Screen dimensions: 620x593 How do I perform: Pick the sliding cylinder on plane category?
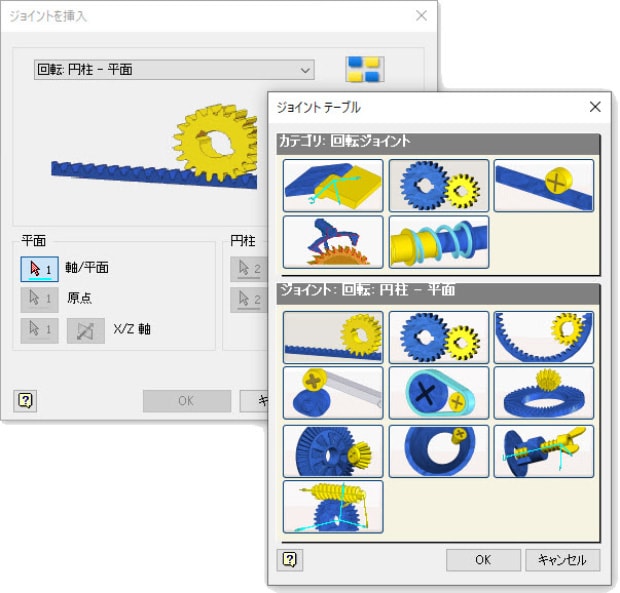(x=544, y=185)
